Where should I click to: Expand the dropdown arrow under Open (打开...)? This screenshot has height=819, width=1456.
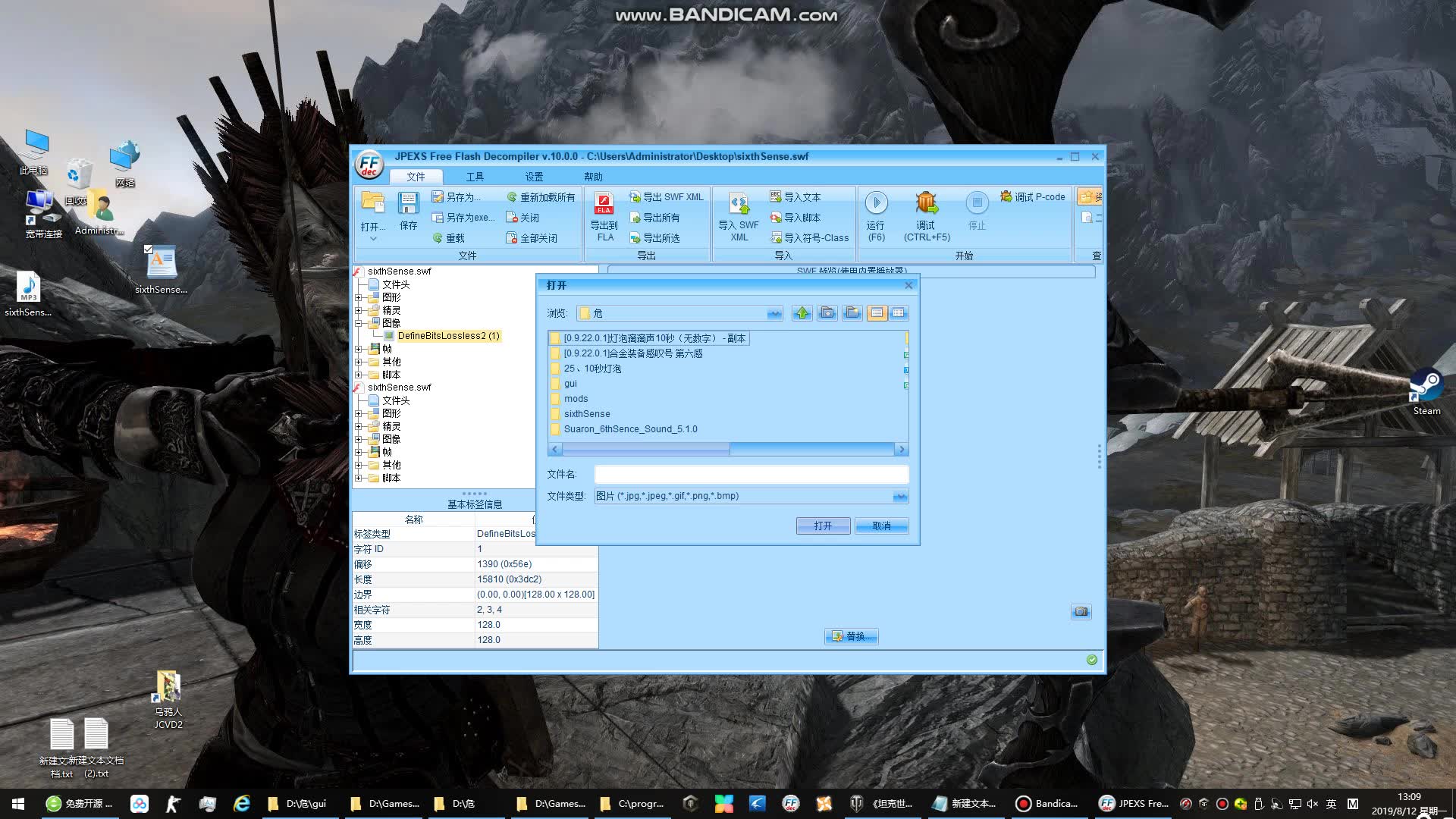(x=373, y=239)
